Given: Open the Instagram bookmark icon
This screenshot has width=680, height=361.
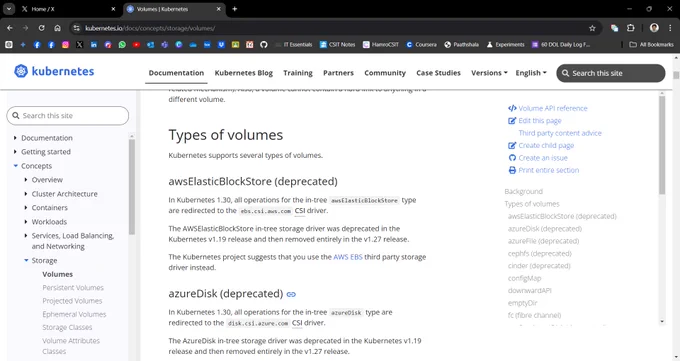Looking at the screenshot, I should point(65,45).
